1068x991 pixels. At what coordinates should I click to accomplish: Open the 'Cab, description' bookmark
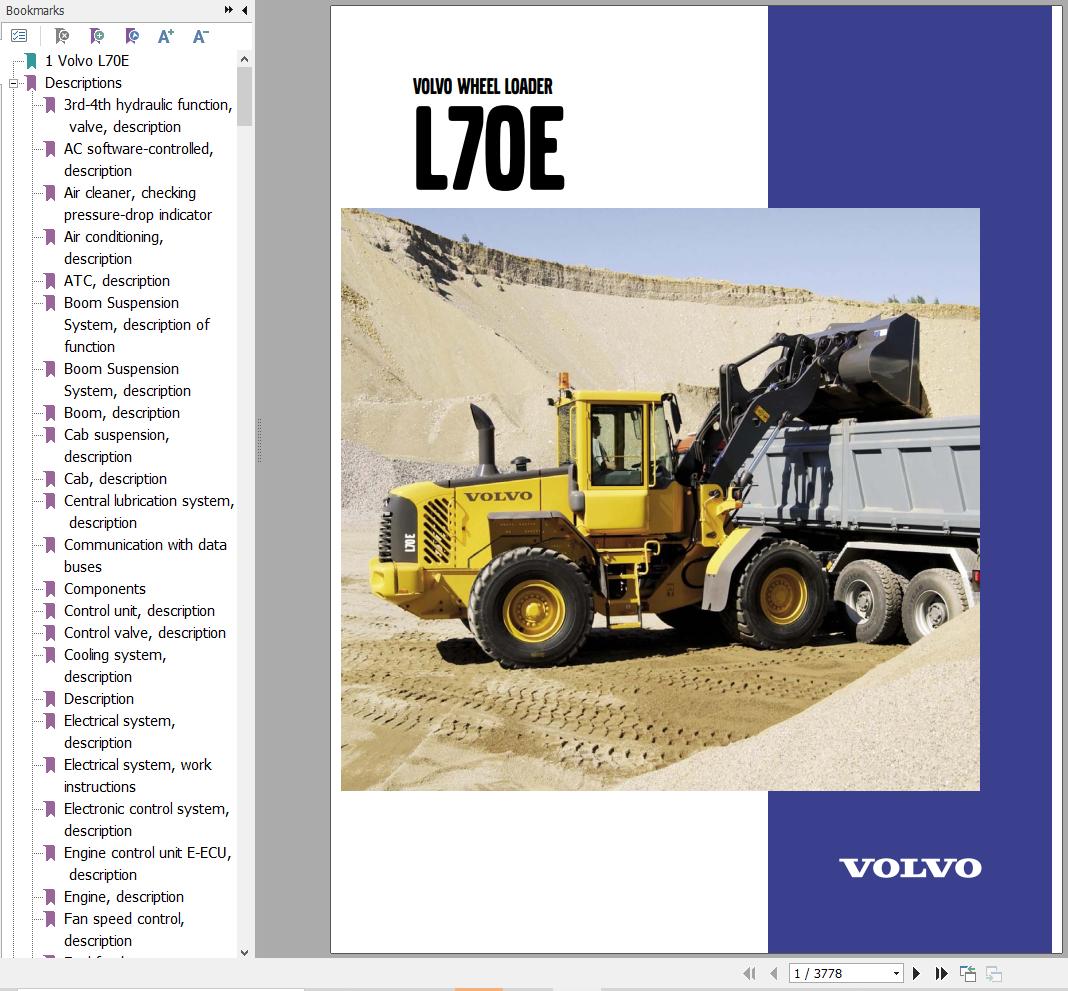point(115,479)
